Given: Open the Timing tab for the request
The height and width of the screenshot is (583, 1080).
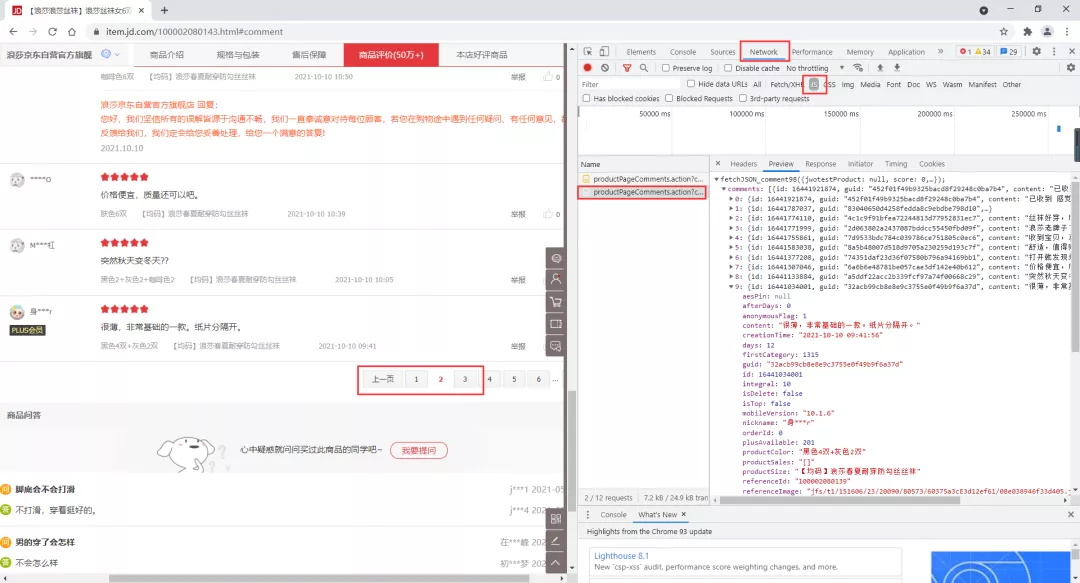Looking at the screenshot, I should coord(897,163).
